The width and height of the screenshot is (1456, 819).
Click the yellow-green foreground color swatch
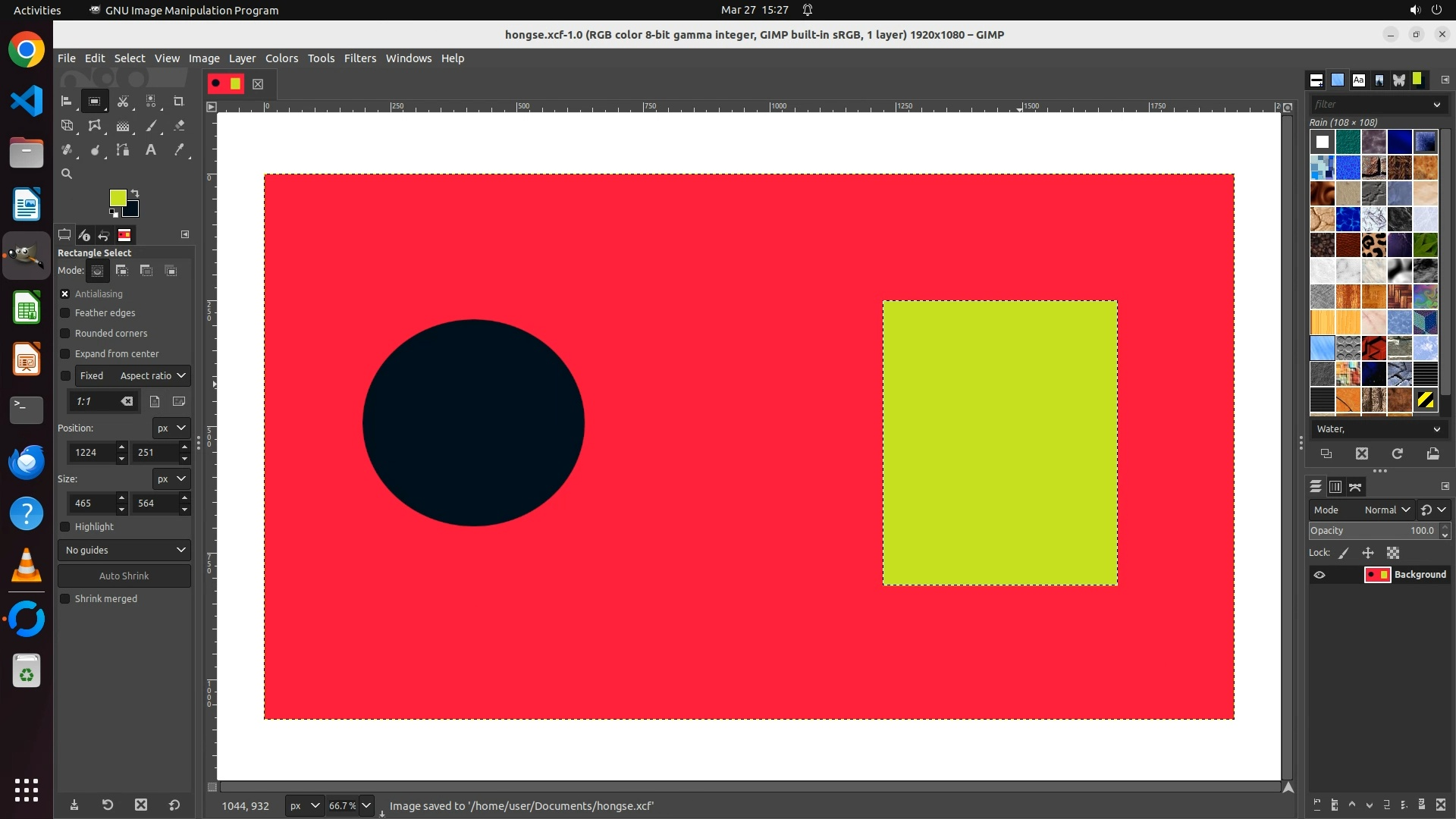117,198
